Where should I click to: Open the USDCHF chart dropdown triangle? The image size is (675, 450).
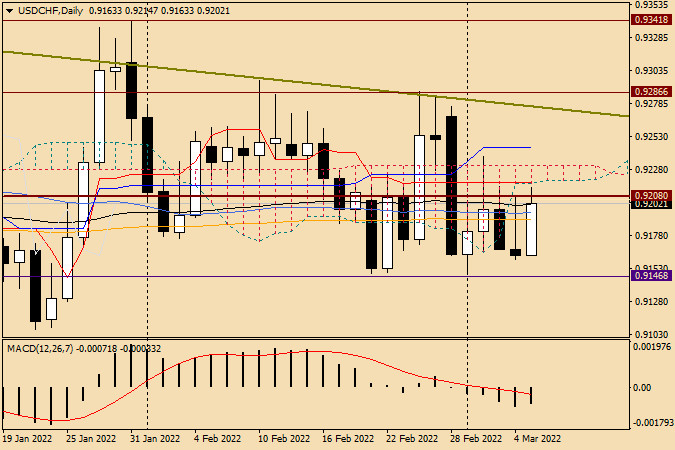click(x=9, y=11)
